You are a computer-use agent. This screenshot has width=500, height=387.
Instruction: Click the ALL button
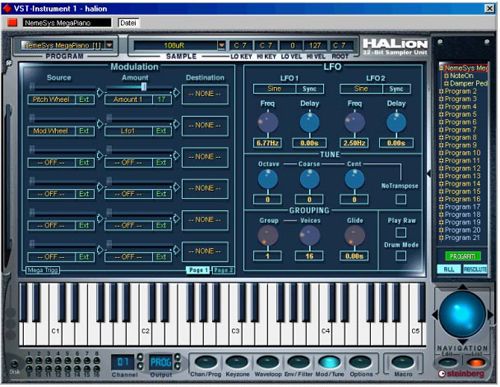click(x=449, y=269)
